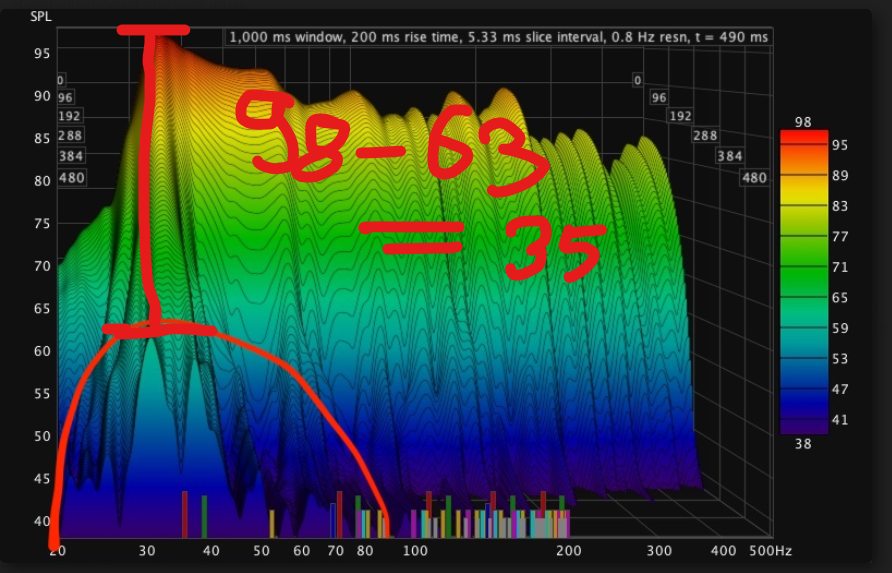The image size is (892, 573).
Task: Click the 500Hz label on the frequency axis
Action: 772,551
